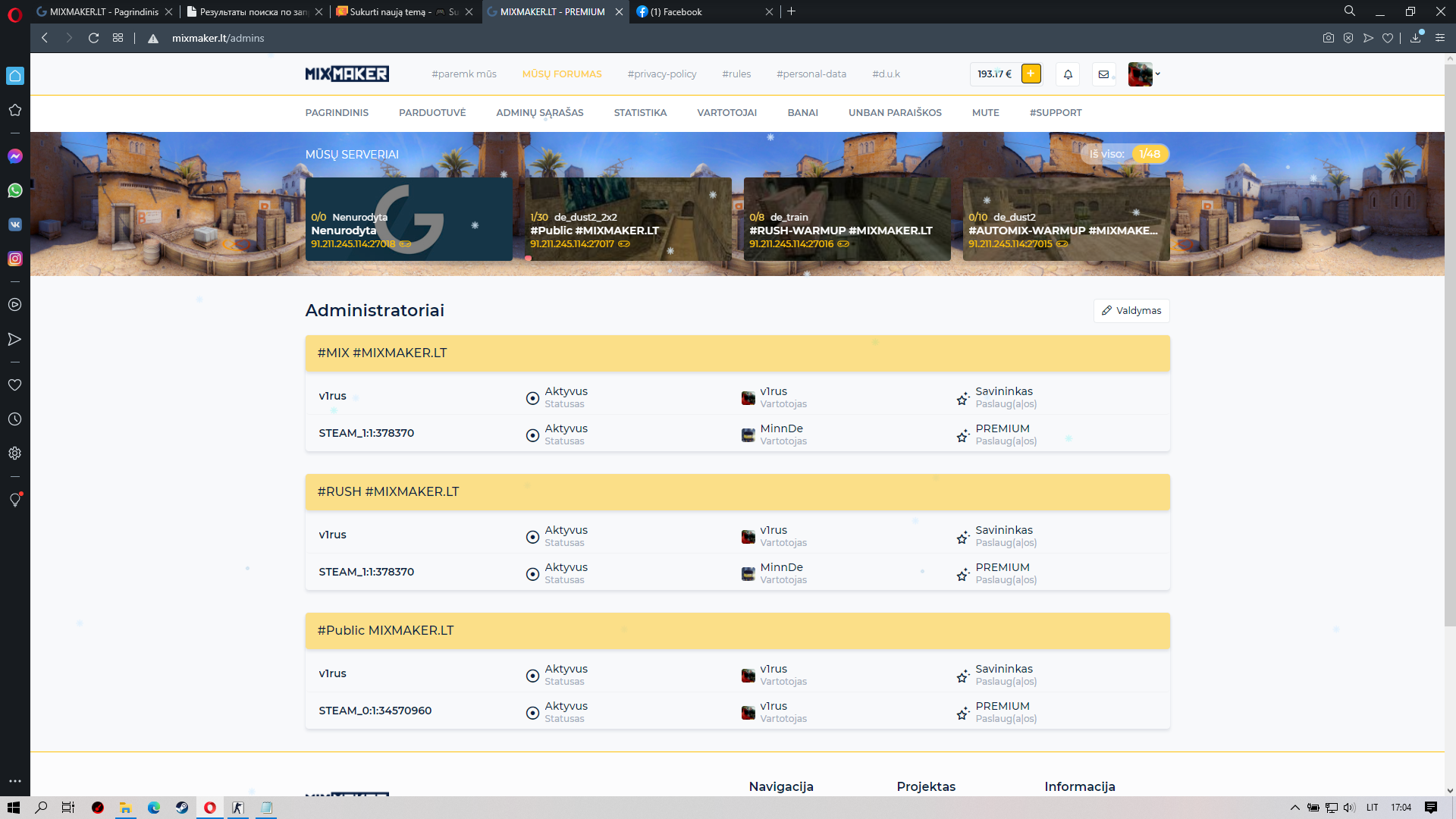Click the yellow plus add-balance button
The height and width of the screenshot is (819, 1456).
[x=1031, y=74]
